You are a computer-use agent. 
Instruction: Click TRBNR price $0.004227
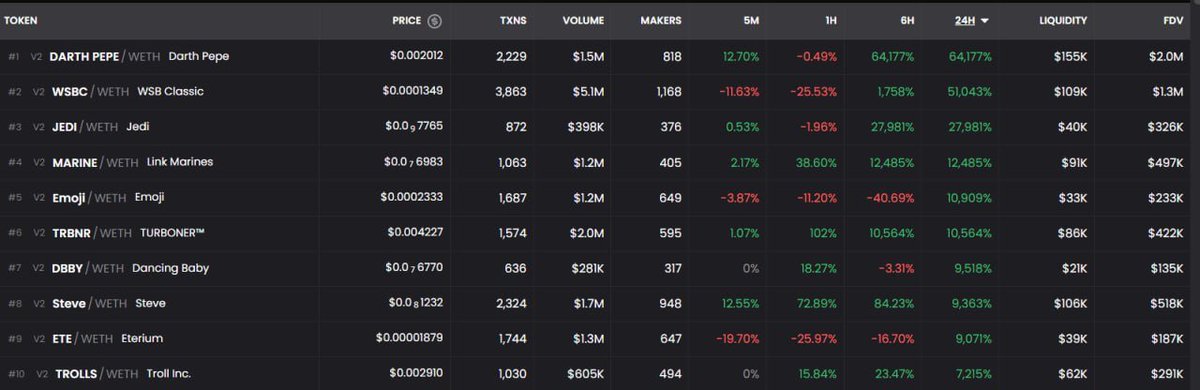(416, 233)
